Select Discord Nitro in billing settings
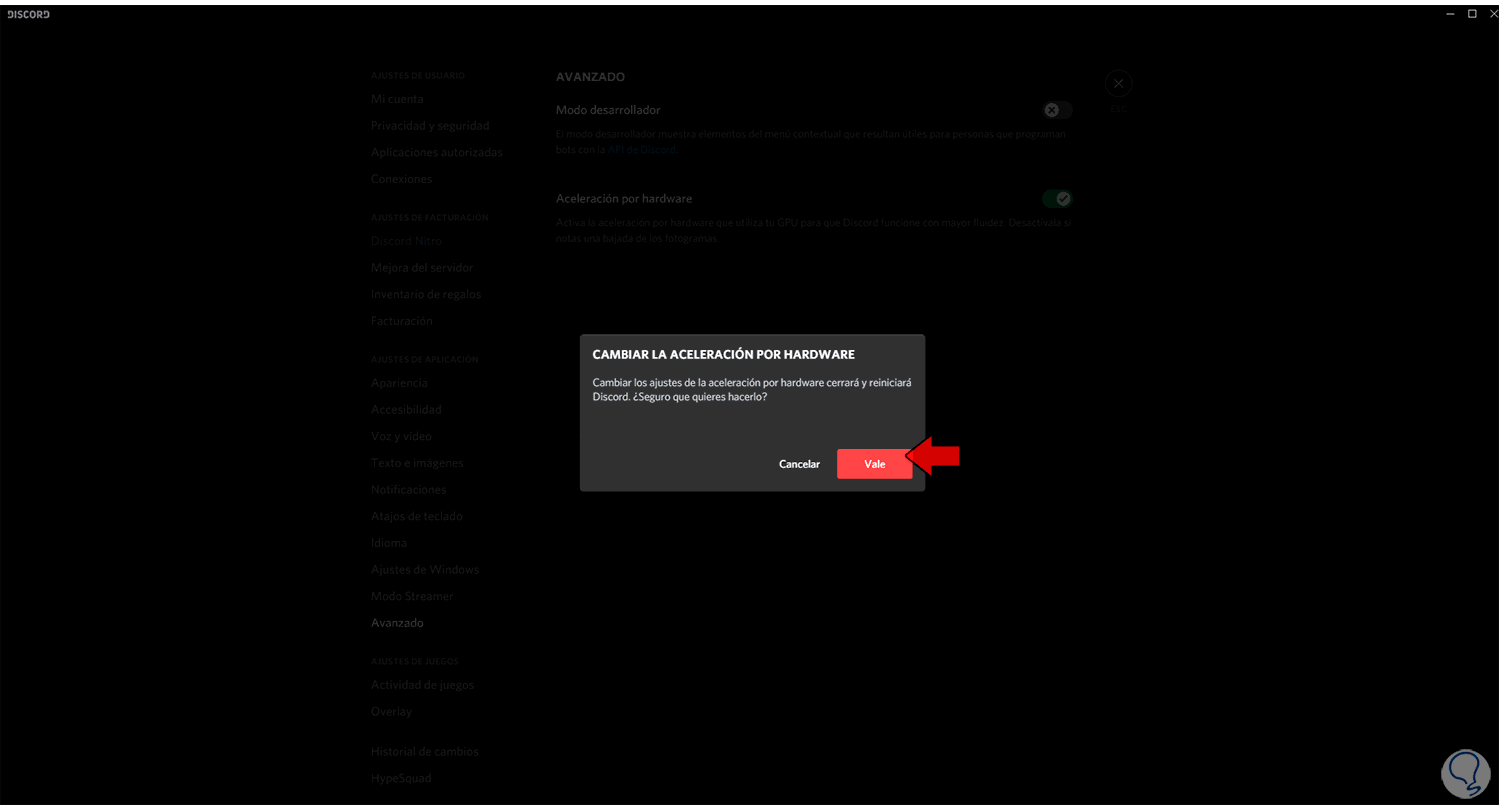Viewport: 1500px width, 810px height. coord(406,241)
